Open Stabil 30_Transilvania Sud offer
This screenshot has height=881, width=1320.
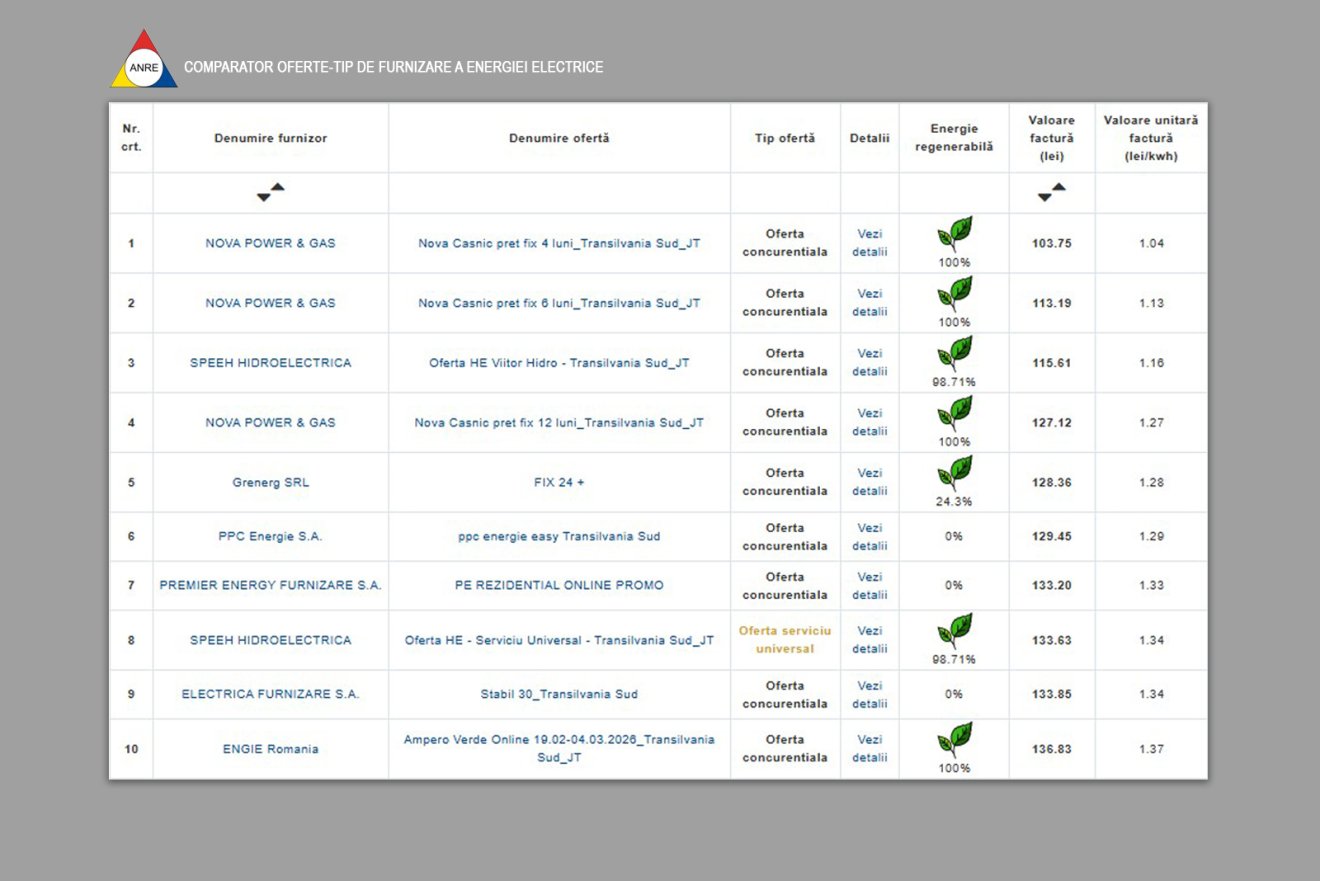click(559, 694)
